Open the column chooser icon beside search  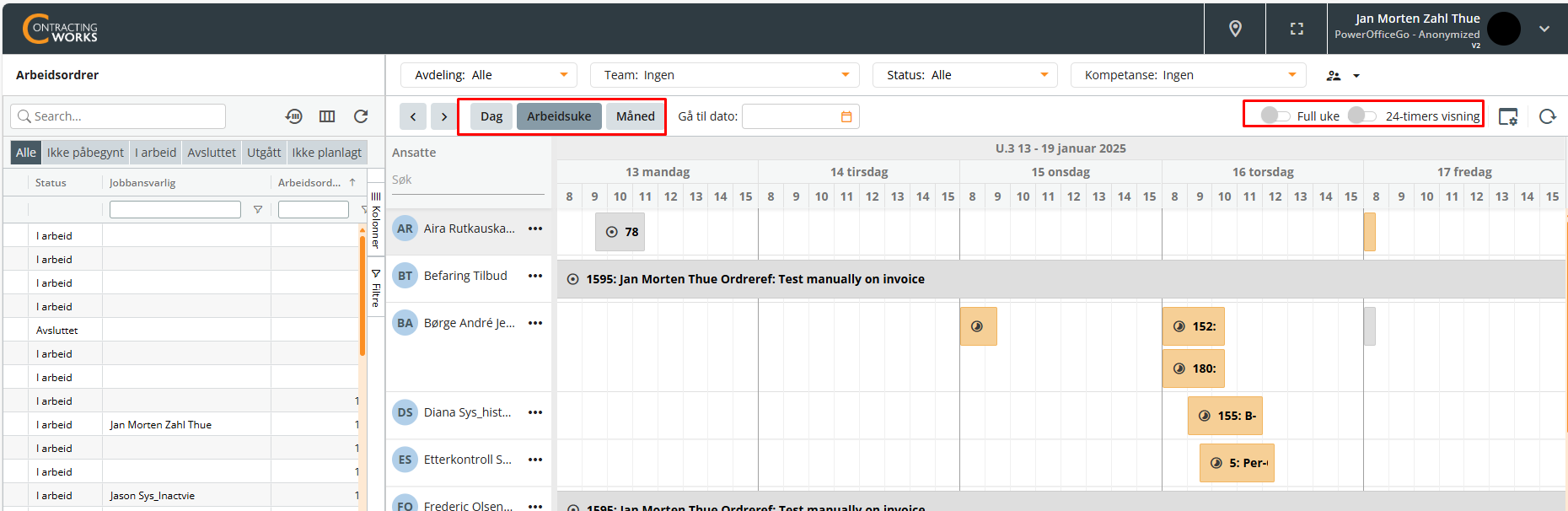[x=327, y=116]
